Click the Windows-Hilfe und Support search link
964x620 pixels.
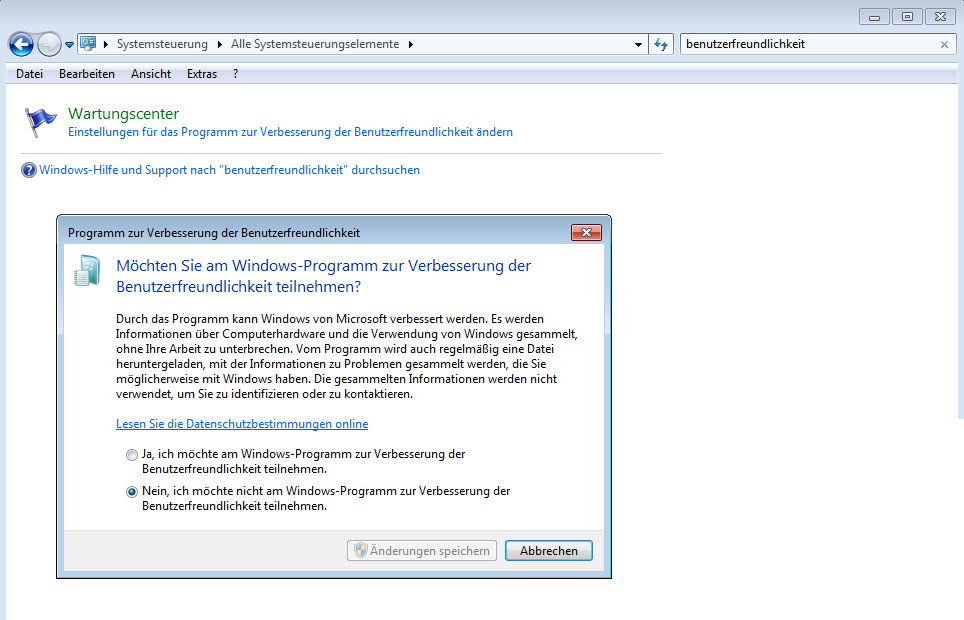pyautogui.click(x=229, y=170)
